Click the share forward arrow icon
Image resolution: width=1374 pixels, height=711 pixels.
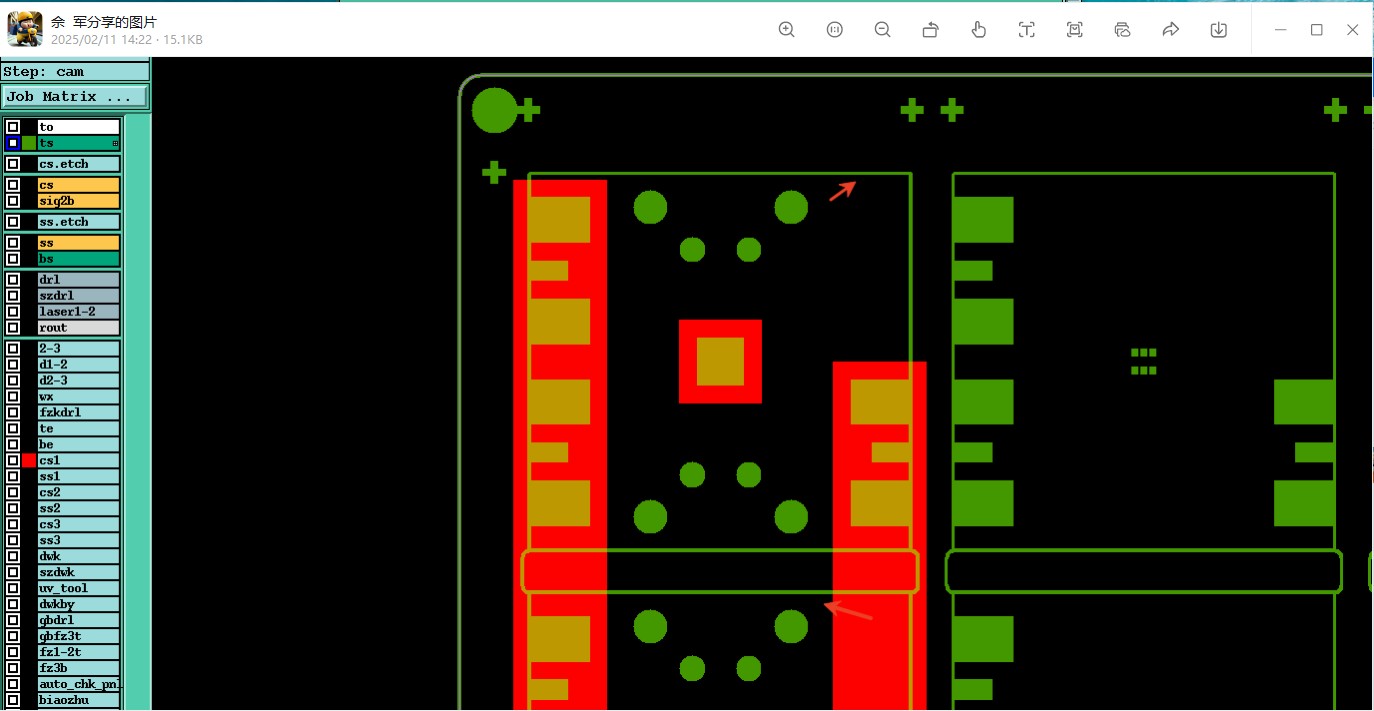[x=1171, y=30]
